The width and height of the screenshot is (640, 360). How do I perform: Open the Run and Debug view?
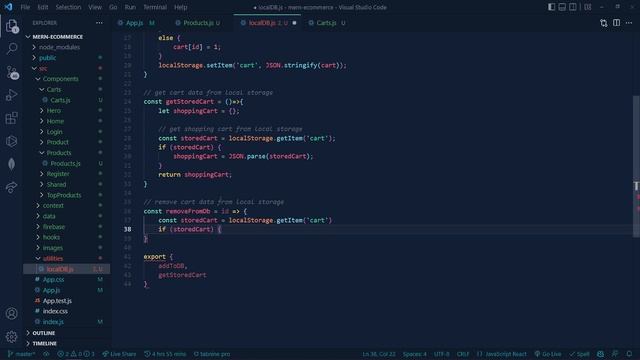point(12,95)
